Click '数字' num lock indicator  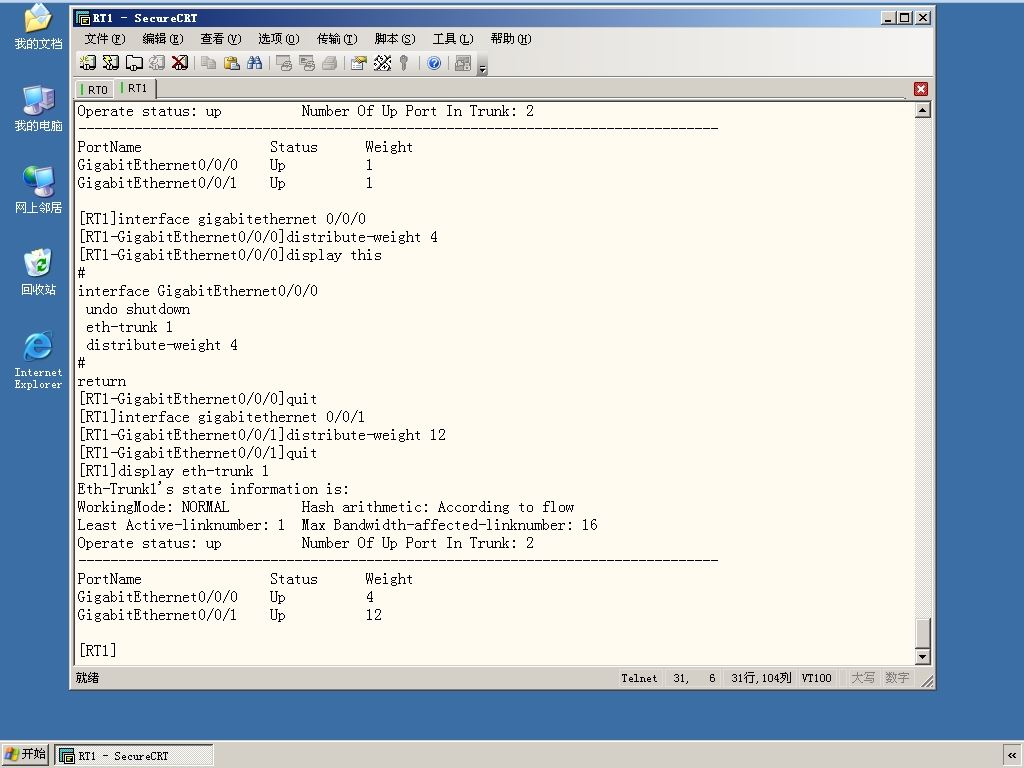pyautogui.click(x=897, y=678)
